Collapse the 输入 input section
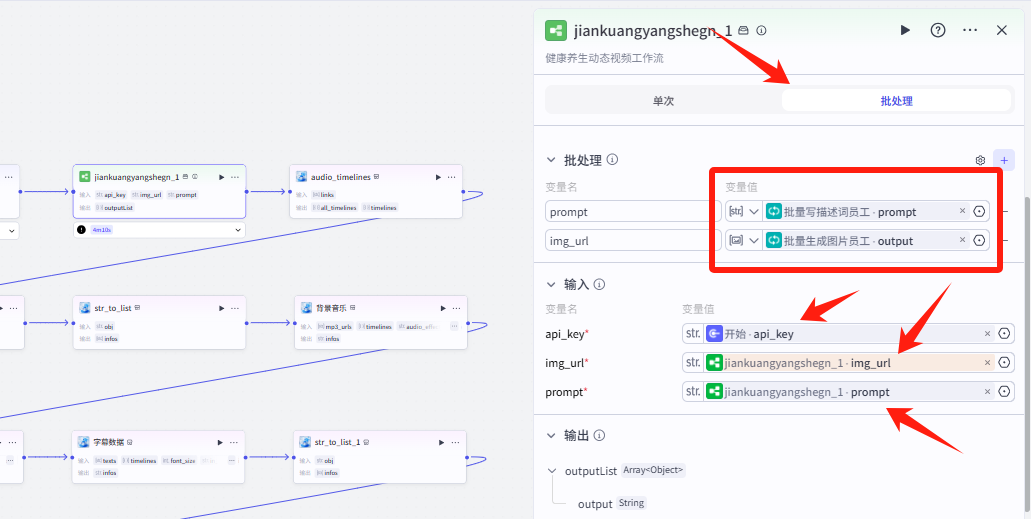The image size is (1031, 519). [550, 285]
